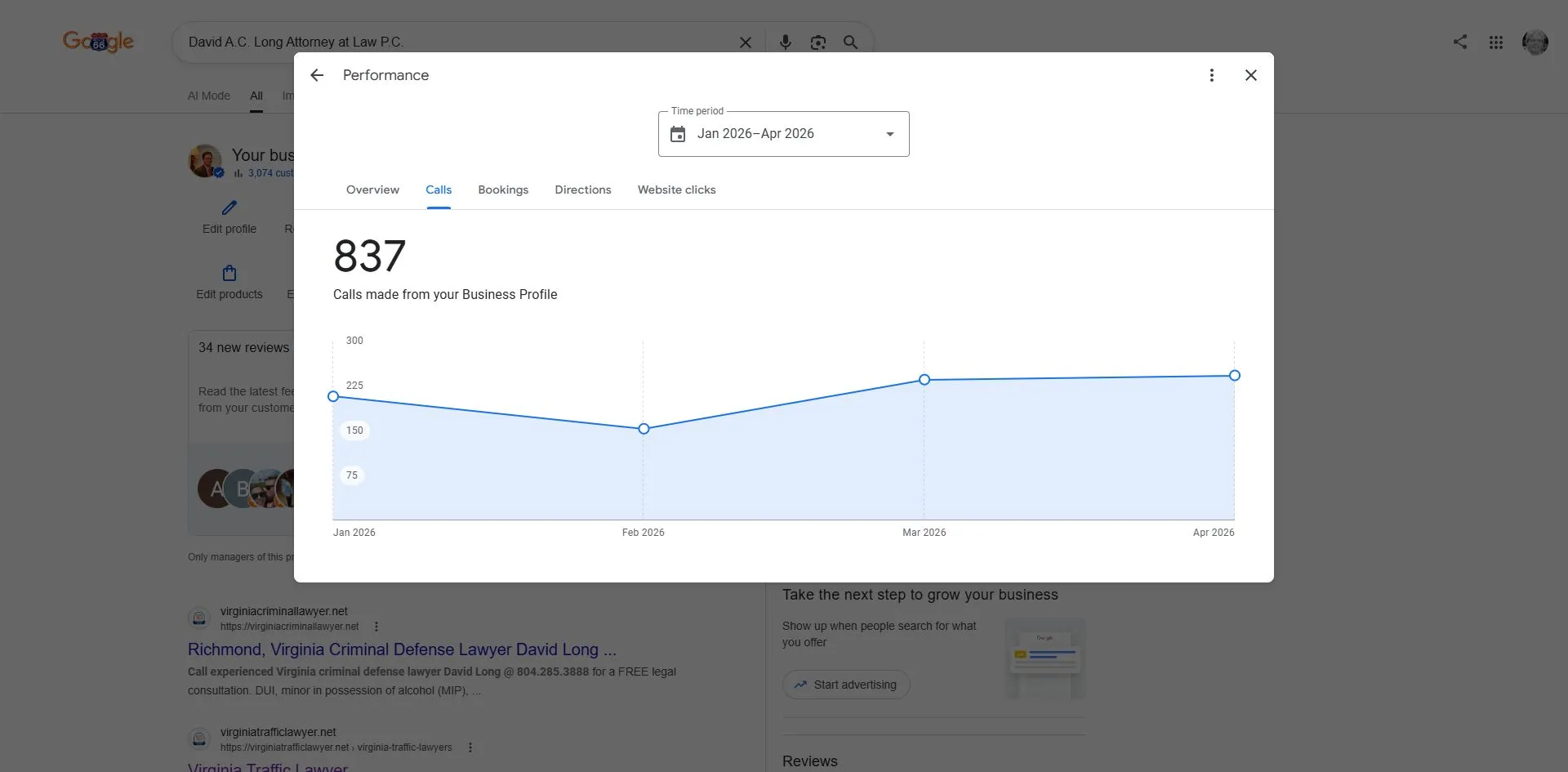This screenshot has height=772, width=1568.
Task: Click the virginiacriminallawyer.net favicon
Action: (x=199, y=618)
